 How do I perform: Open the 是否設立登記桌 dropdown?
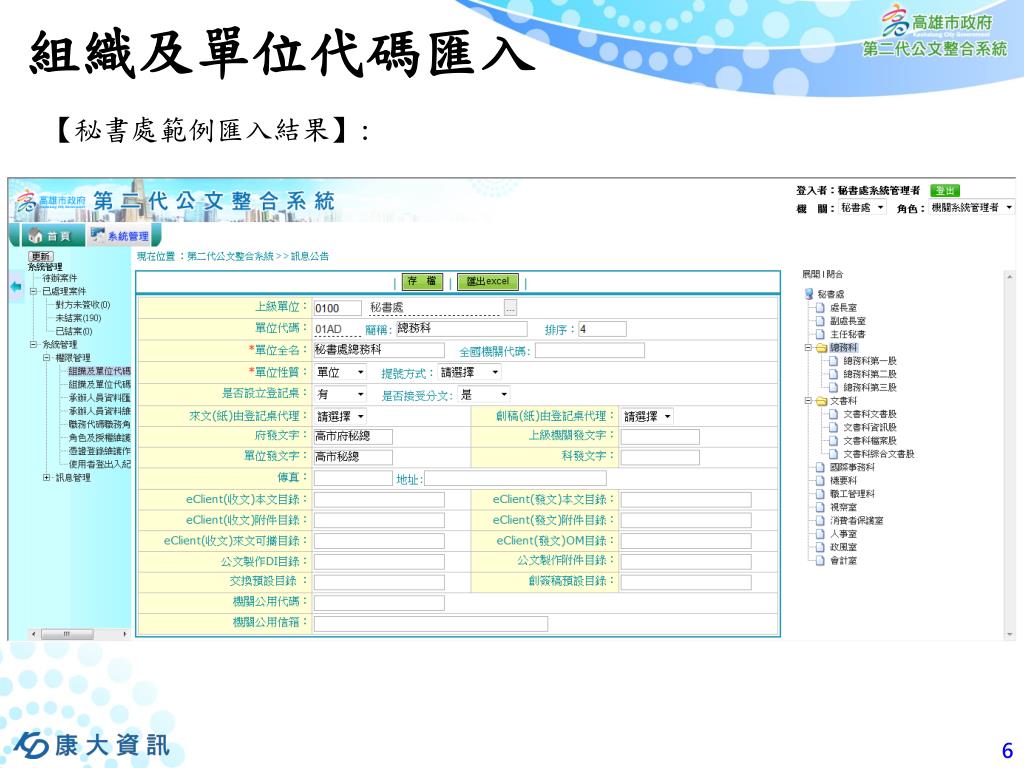(340, 394)
